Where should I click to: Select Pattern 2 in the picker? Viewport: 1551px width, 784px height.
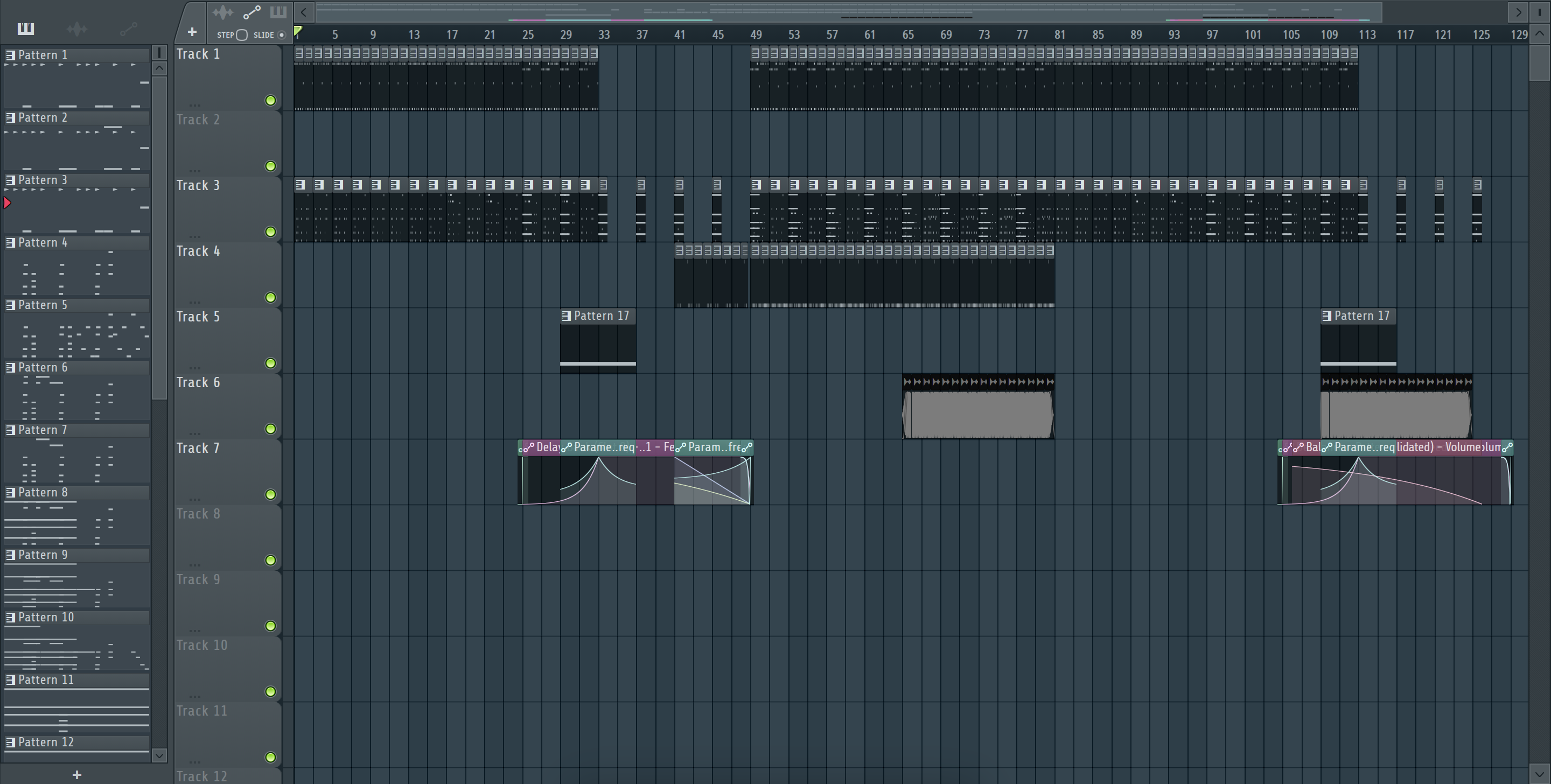[x=76, y=117]
